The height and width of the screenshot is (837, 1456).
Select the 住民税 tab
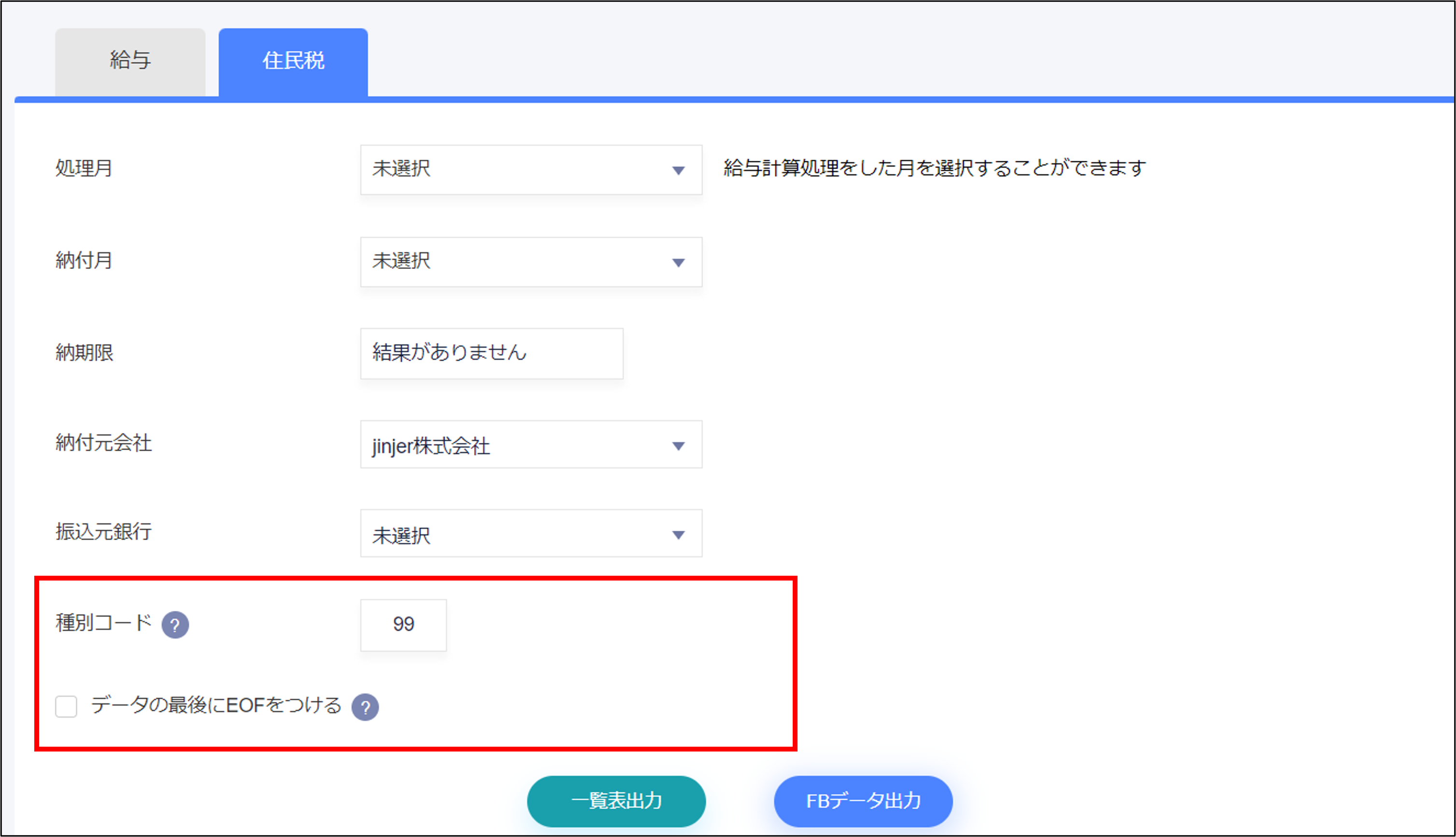click(x=293, y=61)
